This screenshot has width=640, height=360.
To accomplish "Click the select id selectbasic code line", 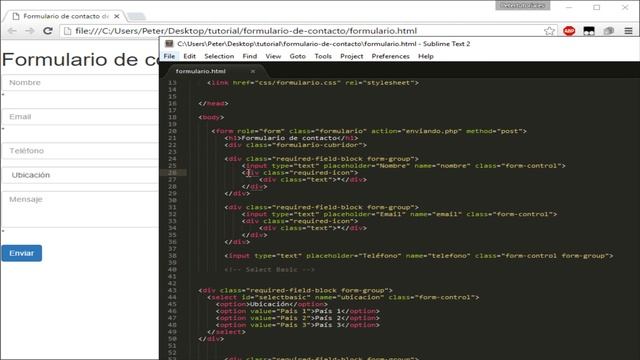I will [343, 297].
